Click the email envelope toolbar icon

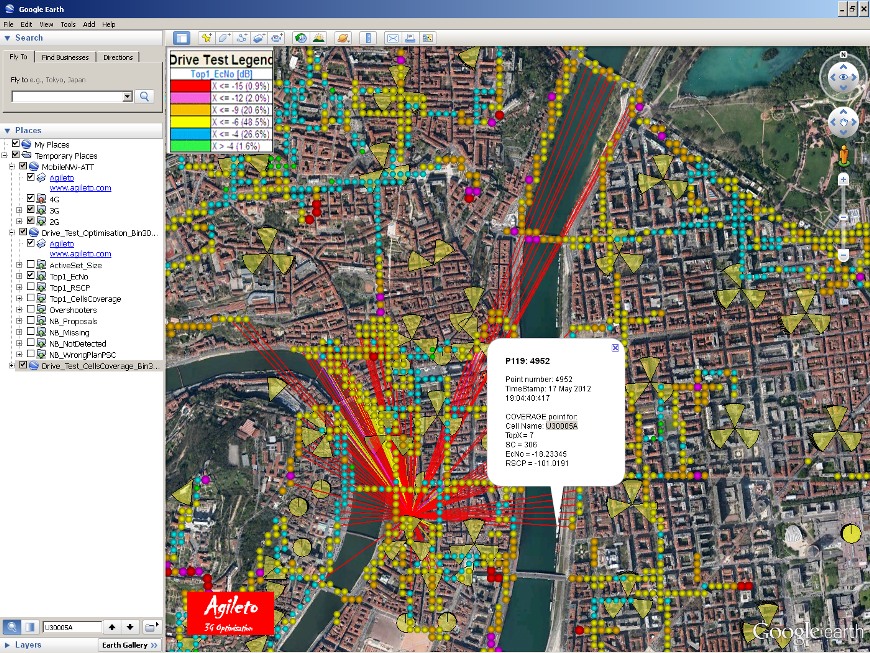(393, 38)
